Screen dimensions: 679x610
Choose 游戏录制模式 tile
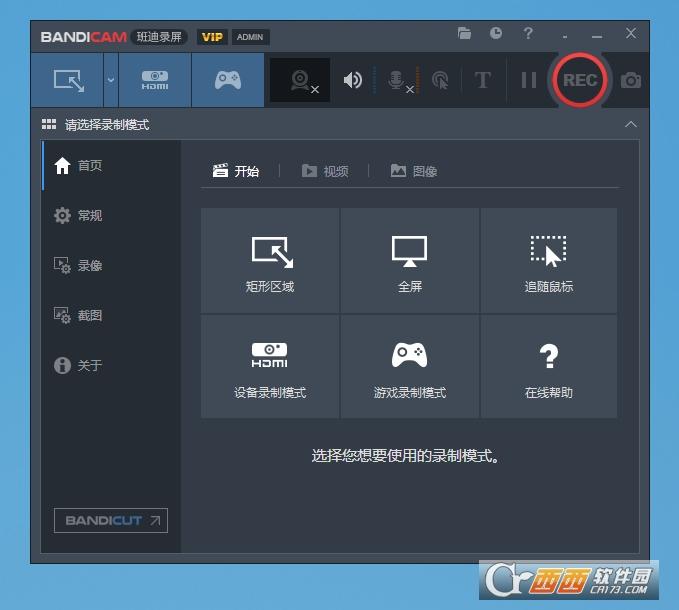click(410, 366)
